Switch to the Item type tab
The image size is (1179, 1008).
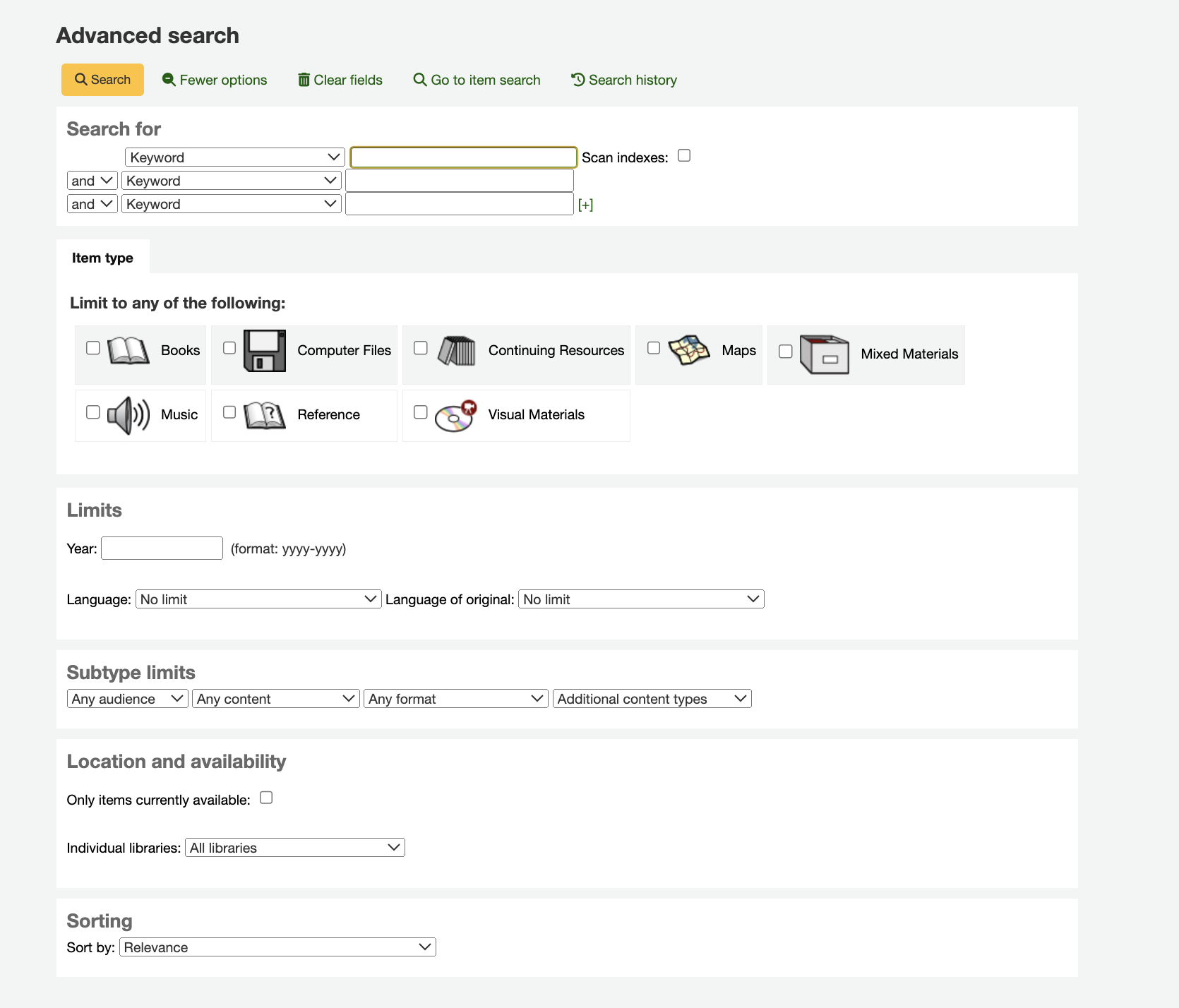tap(103, 257)
